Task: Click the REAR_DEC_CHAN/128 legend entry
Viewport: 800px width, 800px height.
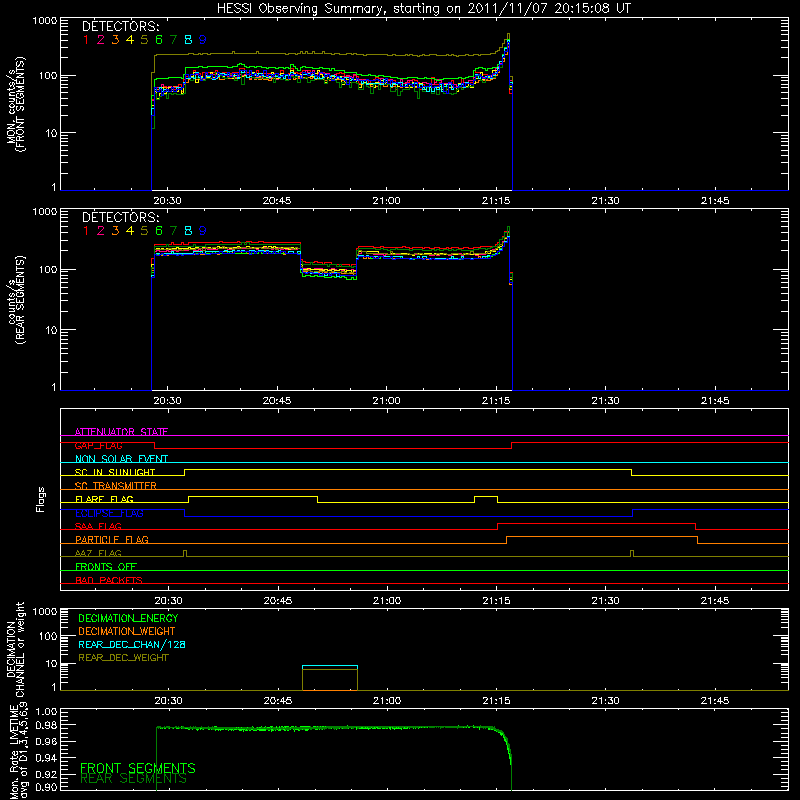Action: (x=132, y=644)
